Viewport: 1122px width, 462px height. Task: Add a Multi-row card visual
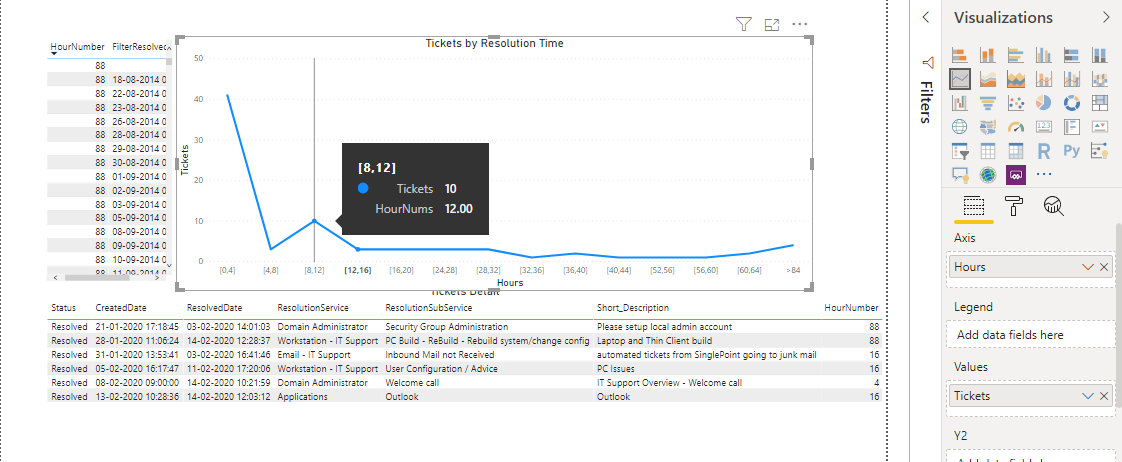tap(1071, 127)
